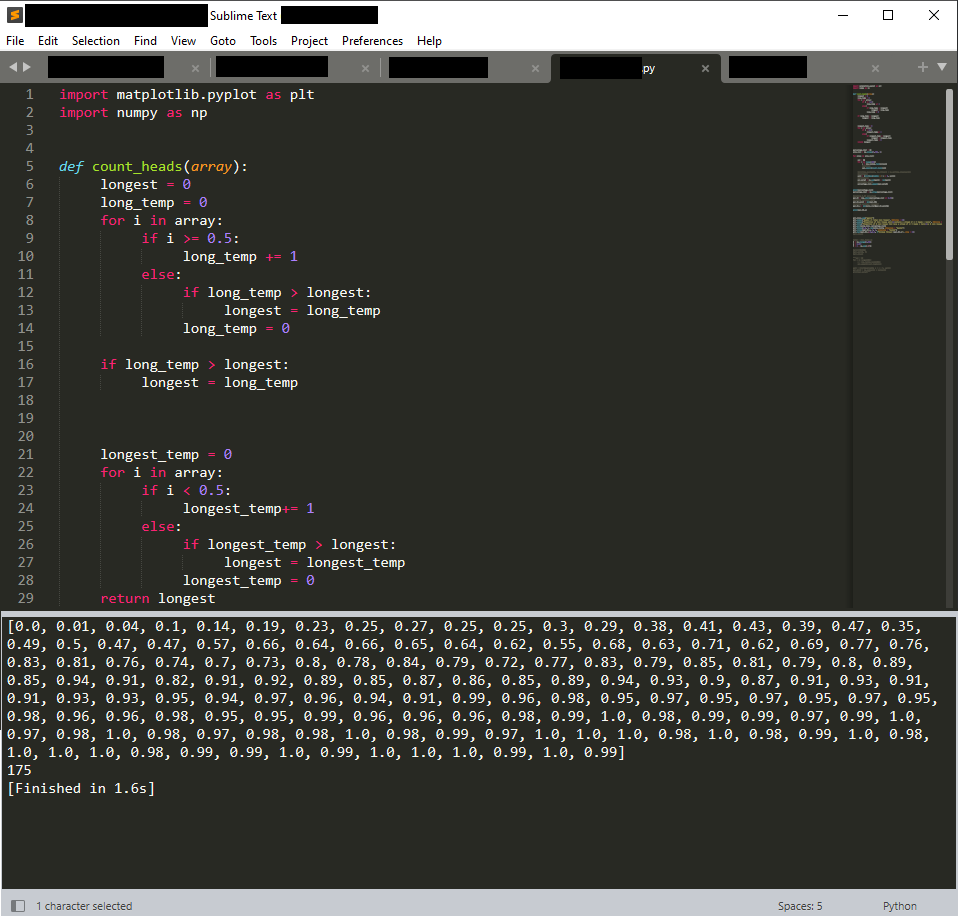Close the active .py tab

click(705, 68)
